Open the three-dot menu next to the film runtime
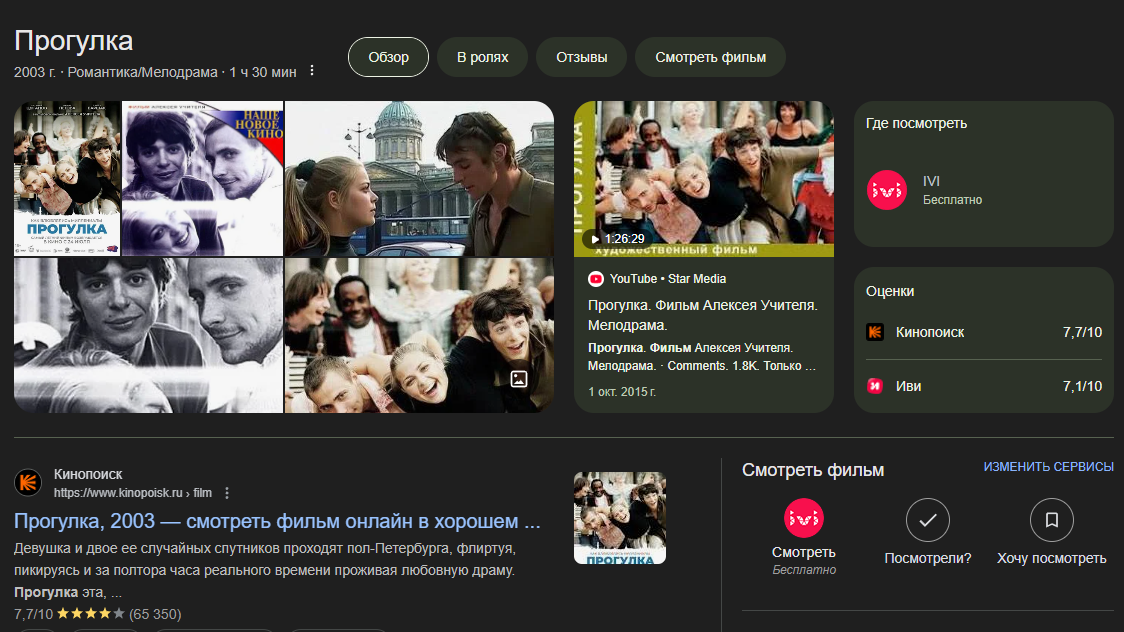The height and width of the screenshot is (632, 1124). point(312,71)
